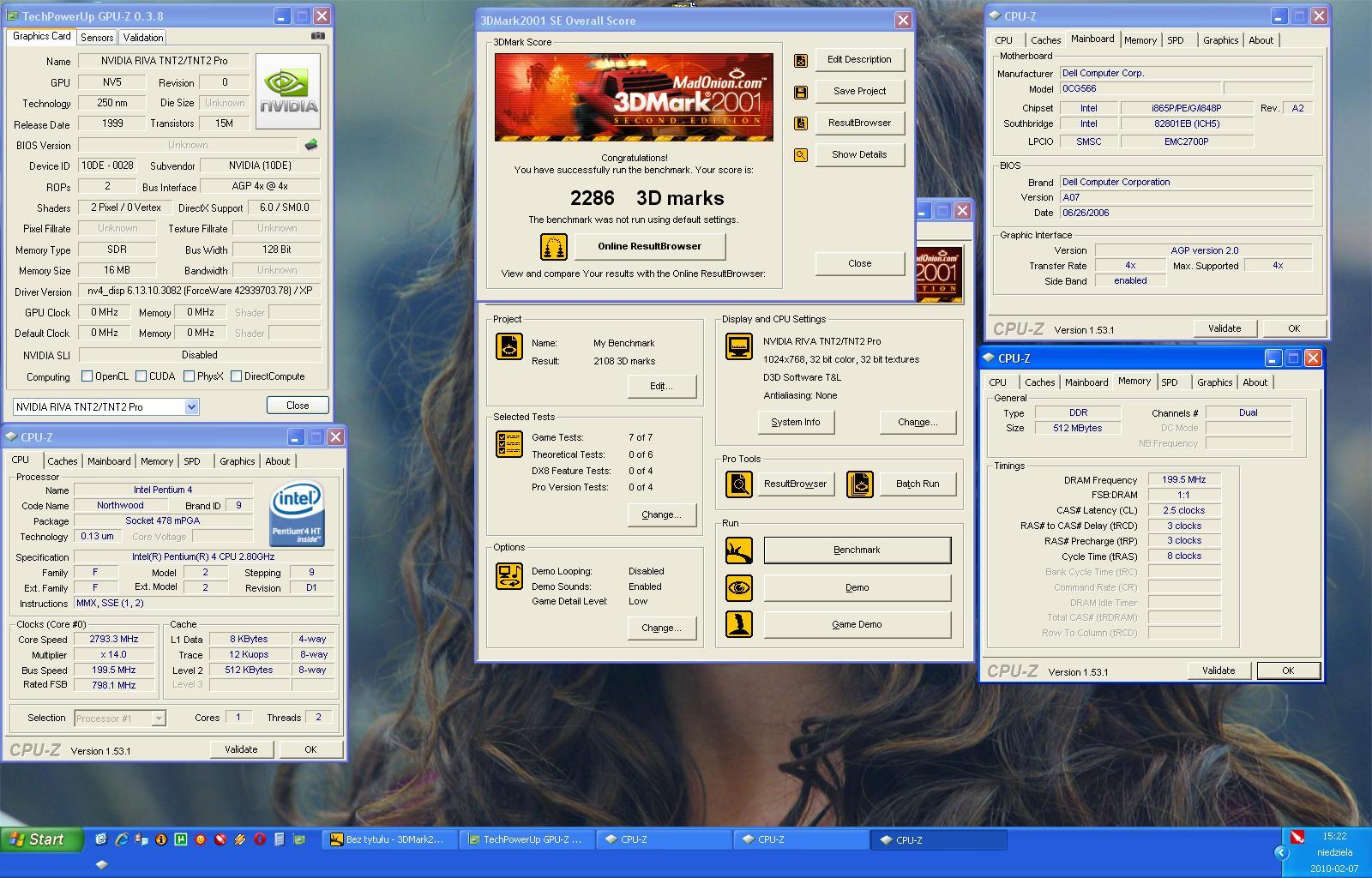1372x878 pixels.
Task: Open the Graphics tab in CPU-Z Mainboard window
Action: 1220,40
